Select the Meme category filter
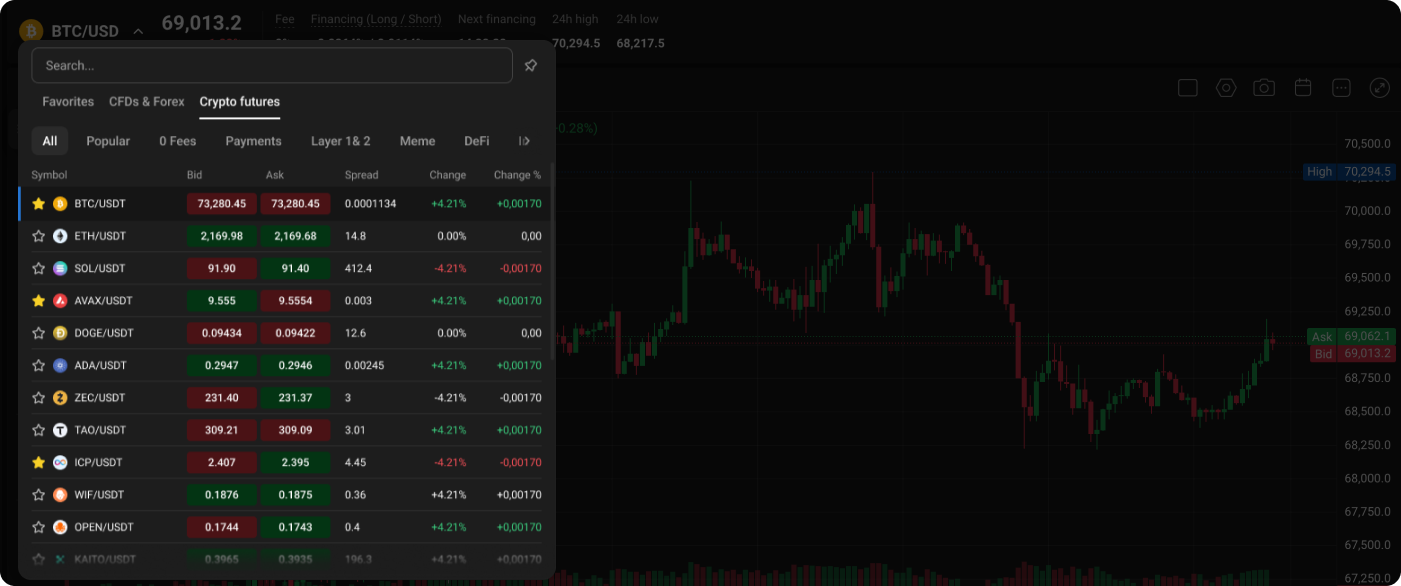The height and width of the screenshot is (586, 1401). 417,141
